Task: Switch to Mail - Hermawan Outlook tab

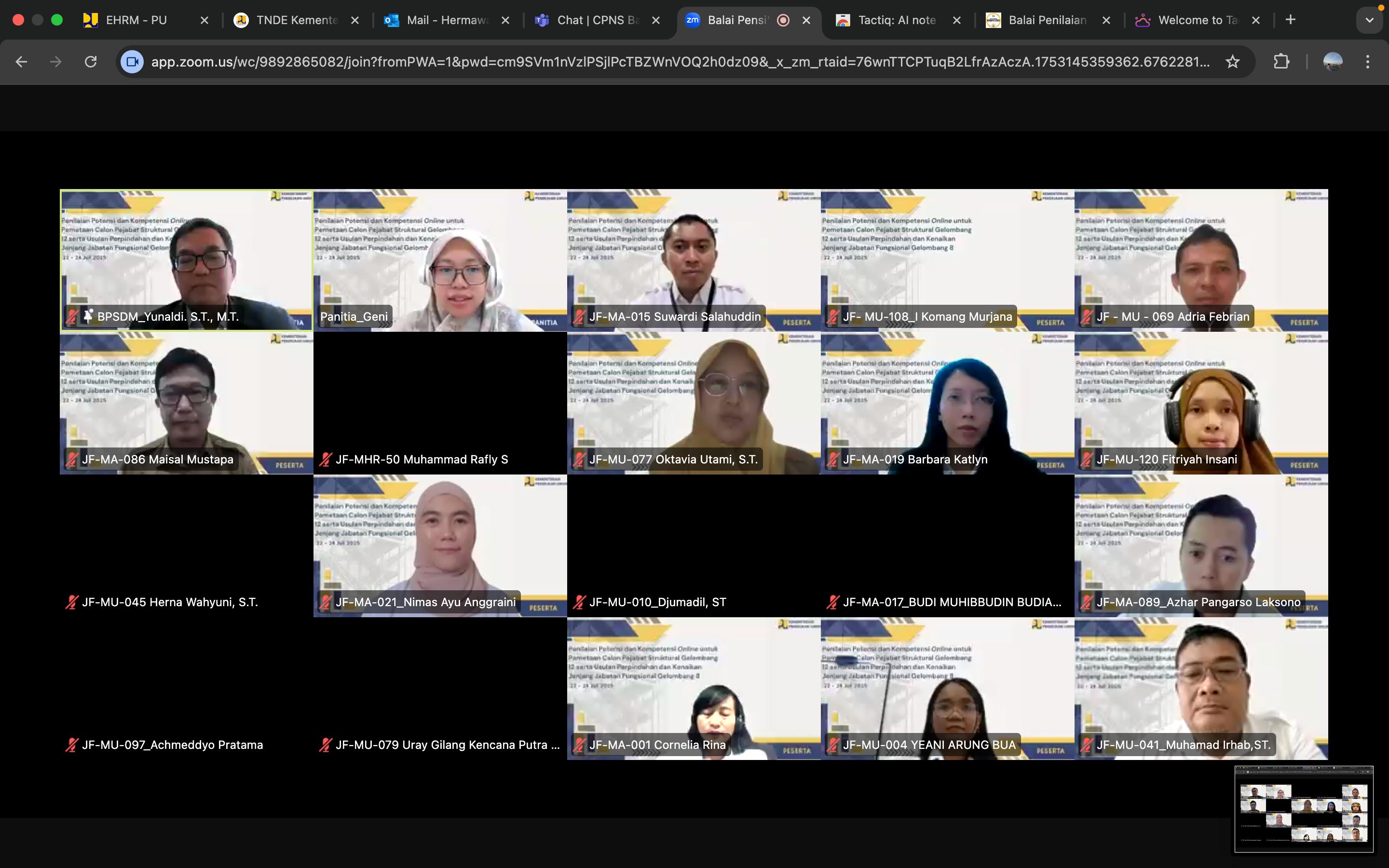Action: click(447, 20)
